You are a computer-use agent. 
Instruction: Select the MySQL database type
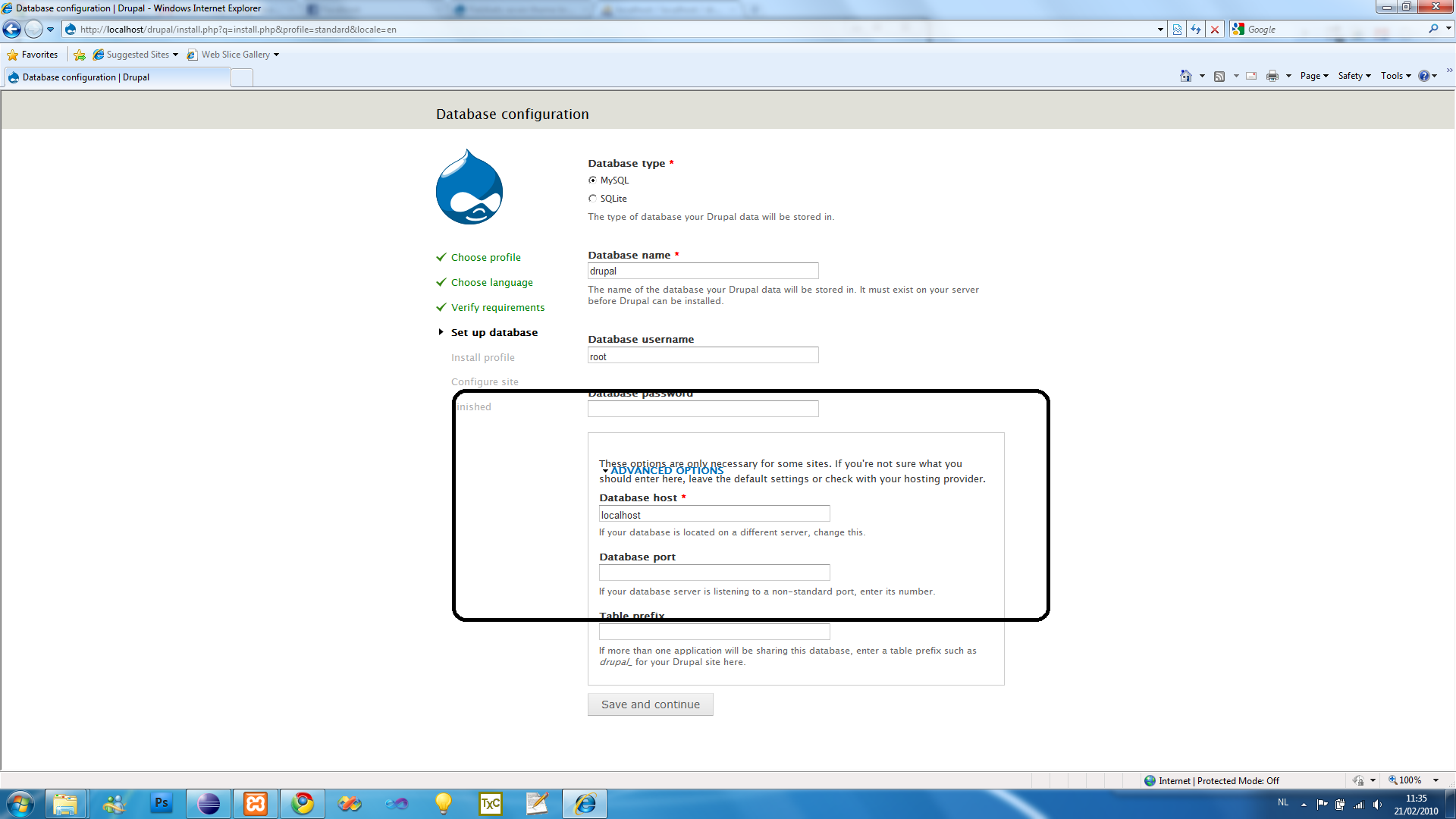(x=593, y=180)
